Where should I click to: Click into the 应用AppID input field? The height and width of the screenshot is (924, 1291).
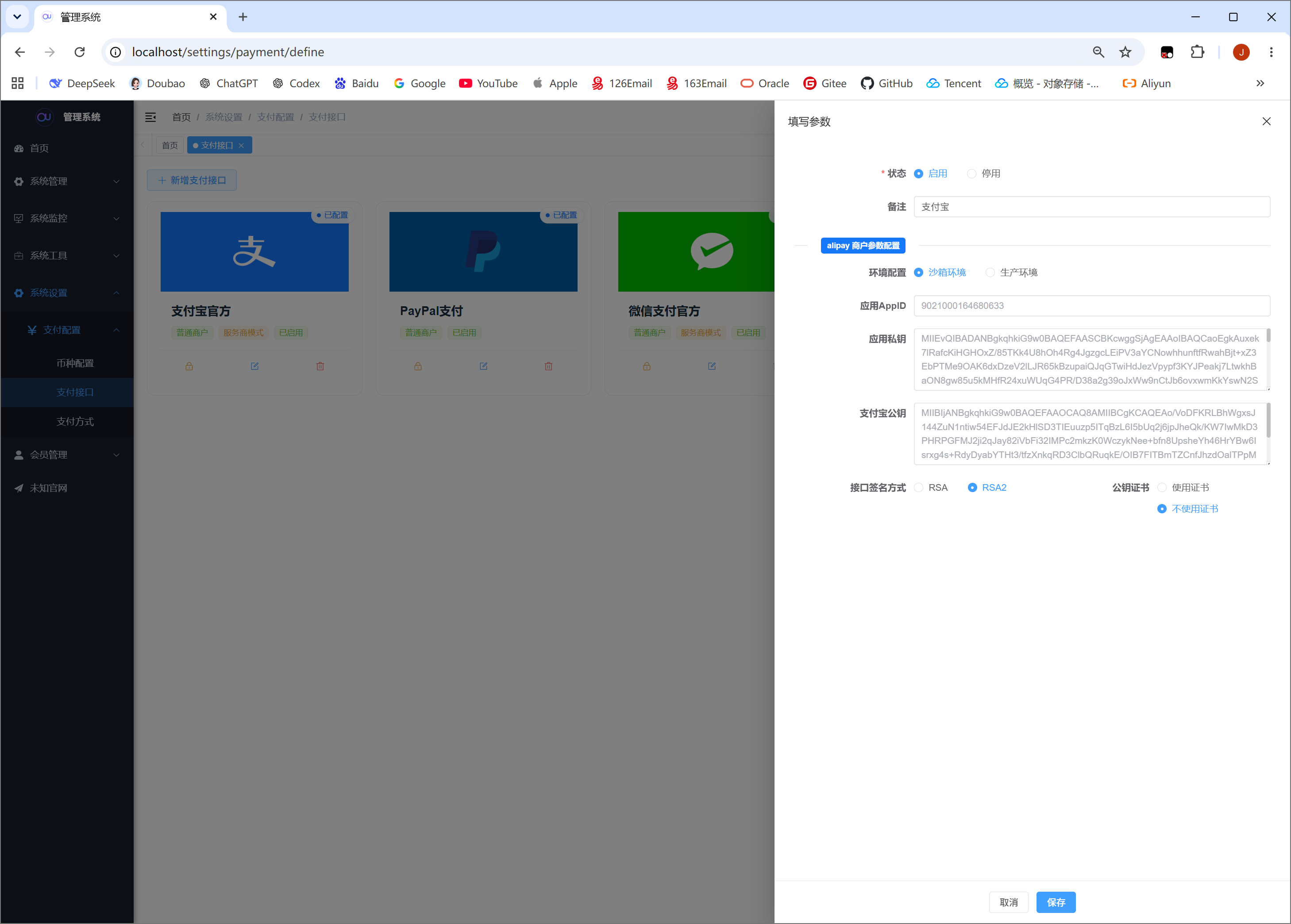pos(1091,305)
